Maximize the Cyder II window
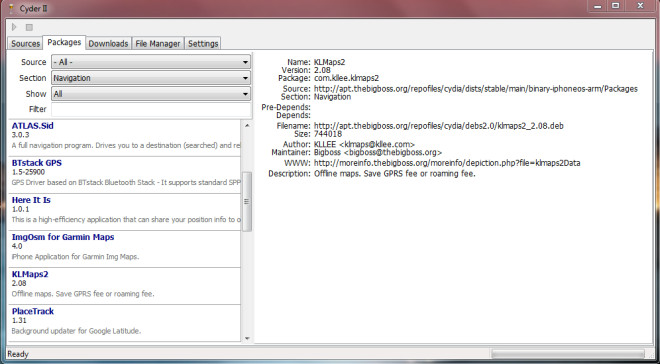The width and height of the screenshot is (660, 364). point(616,6)
